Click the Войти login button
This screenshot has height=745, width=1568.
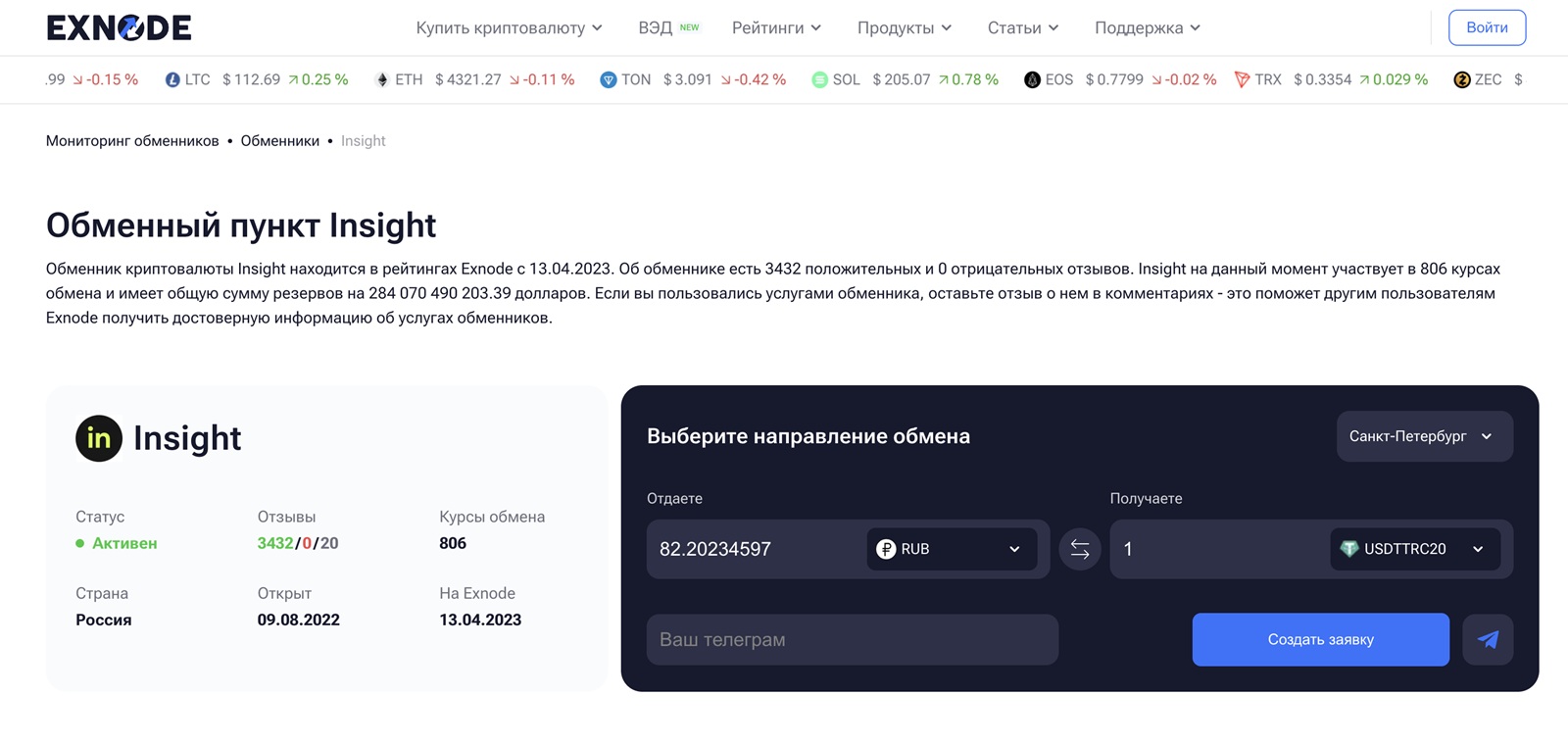tap(1486, 27)
